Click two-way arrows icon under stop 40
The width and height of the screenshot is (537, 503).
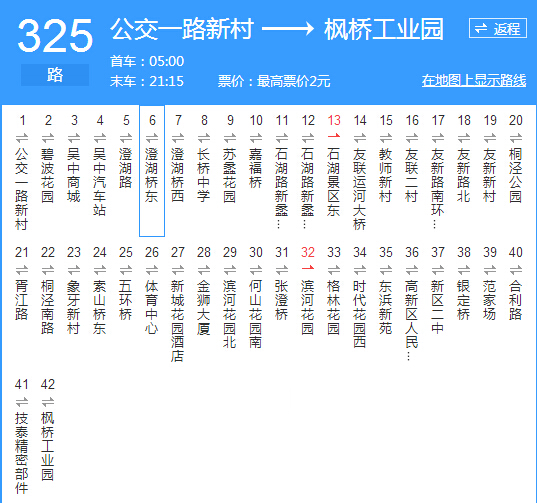pos(516,270)
